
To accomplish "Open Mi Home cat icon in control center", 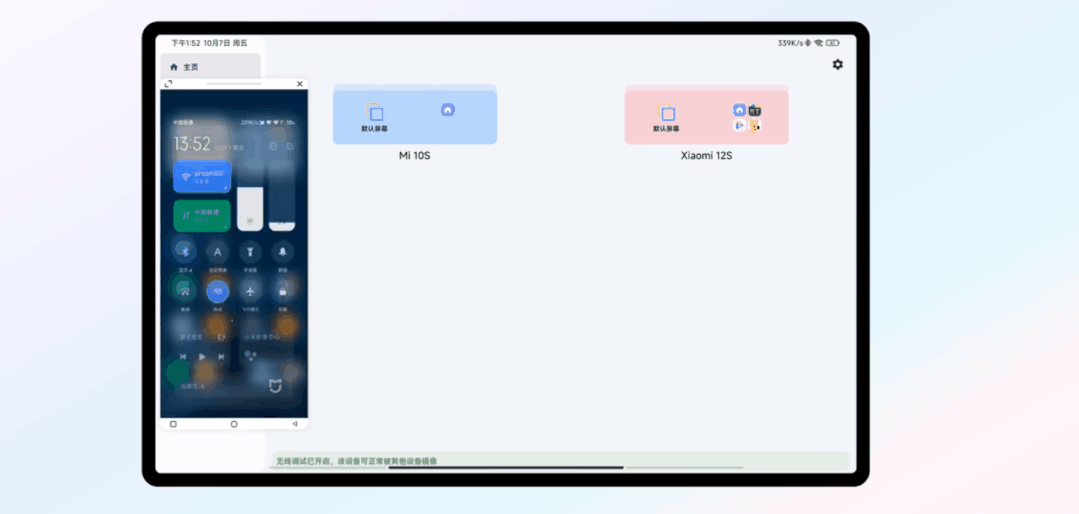I will click(x=275, y=386).
